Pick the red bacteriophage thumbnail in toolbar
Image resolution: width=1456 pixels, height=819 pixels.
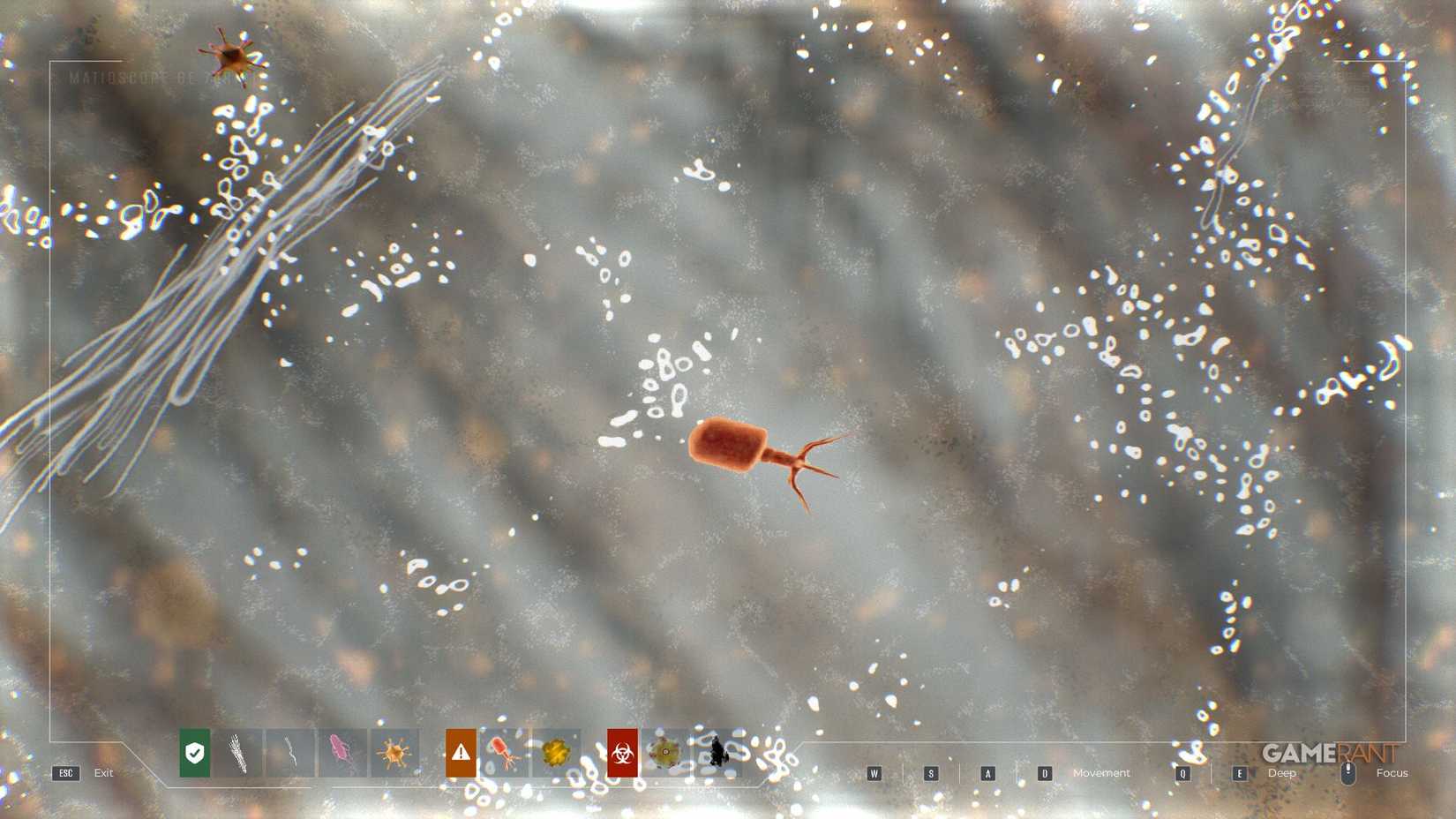coord(504,753)
